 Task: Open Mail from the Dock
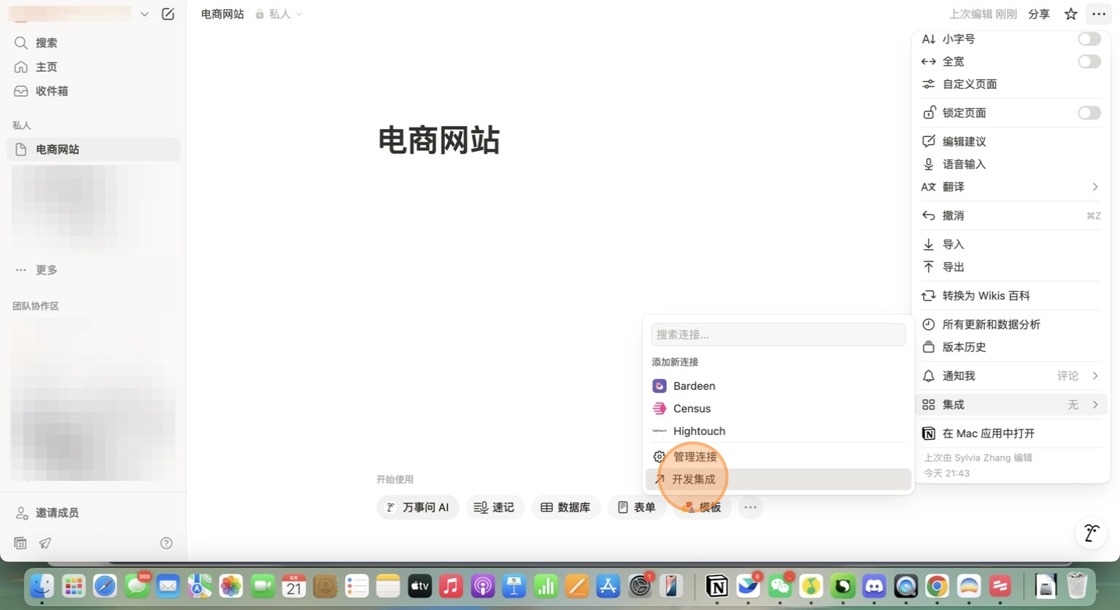[x=168, y=586]
